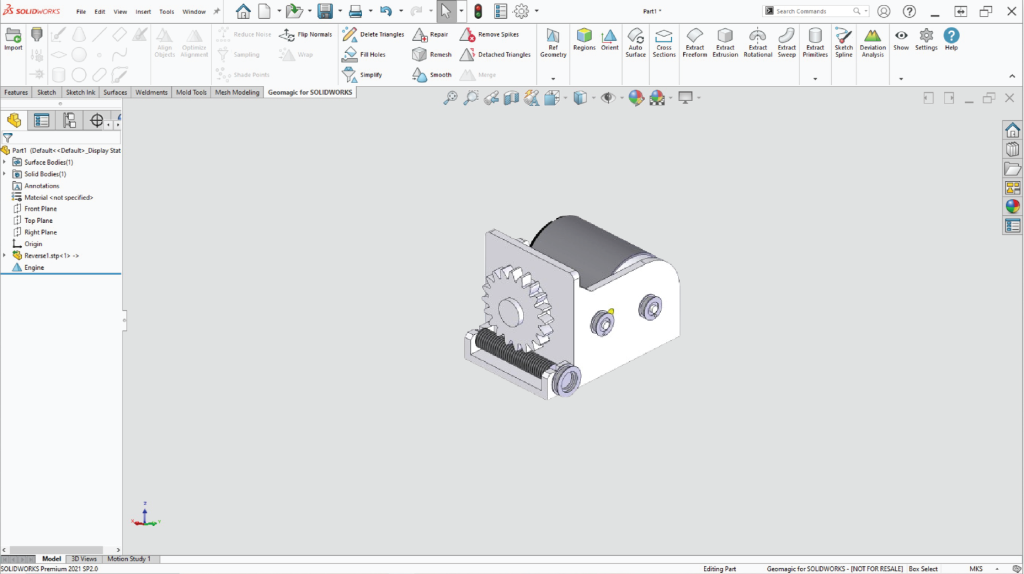Expand the Surface Bodies(1) tree node
The image size is (1024, 574).
5,162
